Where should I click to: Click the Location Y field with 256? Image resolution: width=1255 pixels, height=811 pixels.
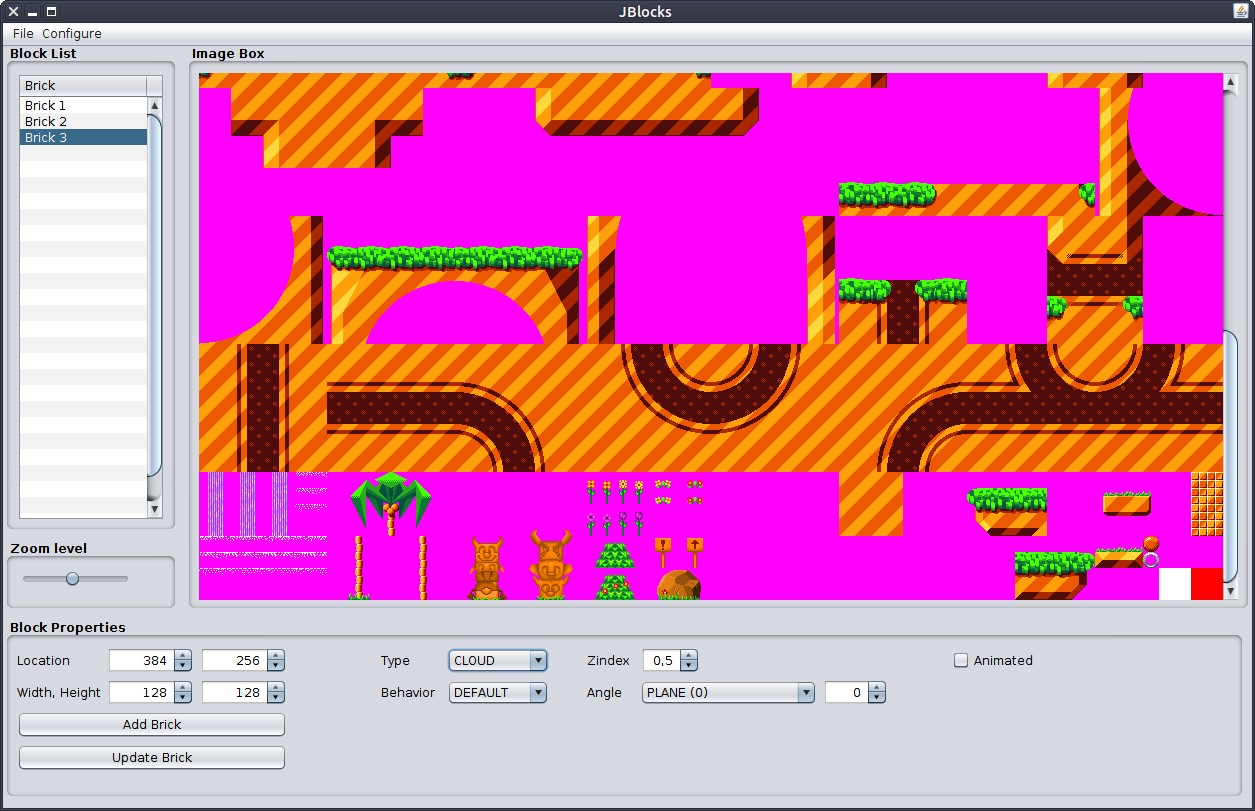(235, 660)
